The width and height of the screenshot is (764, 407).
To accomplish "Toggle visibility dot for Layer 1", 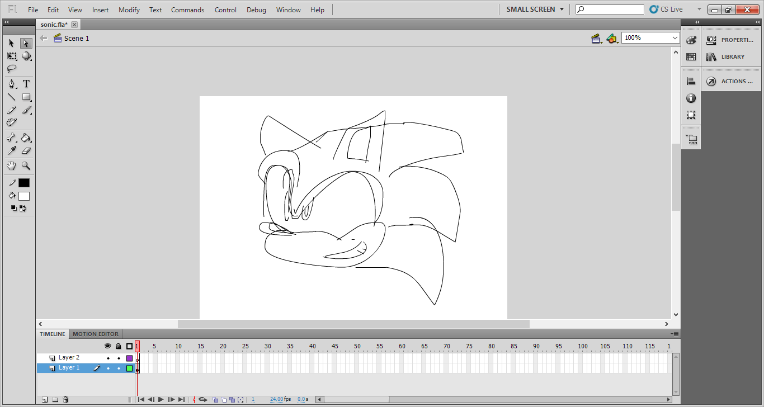I will [108, 368].
